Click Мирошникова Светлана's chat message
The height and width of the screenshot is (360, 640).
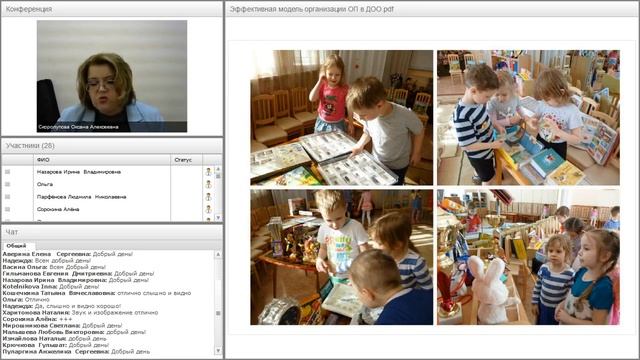[x=62, y=326]
